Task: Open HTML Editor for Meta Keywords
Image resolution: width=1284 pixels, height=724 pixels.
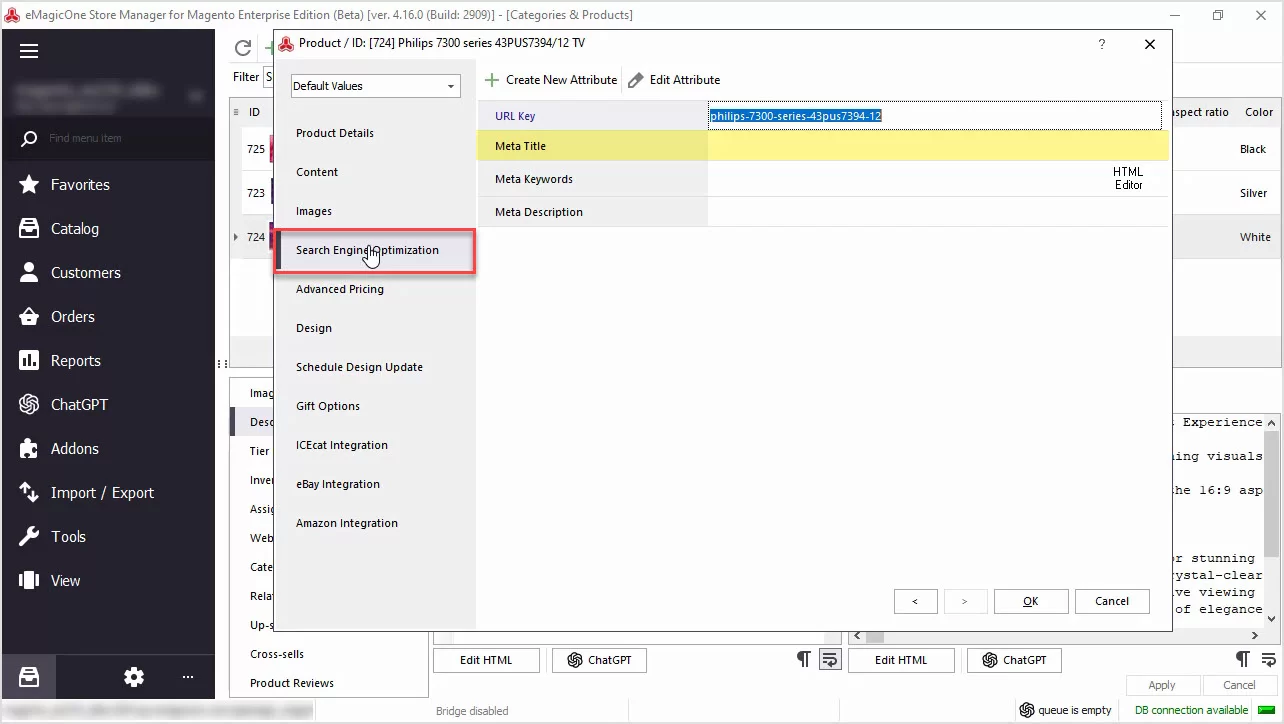Action: 1128,179
